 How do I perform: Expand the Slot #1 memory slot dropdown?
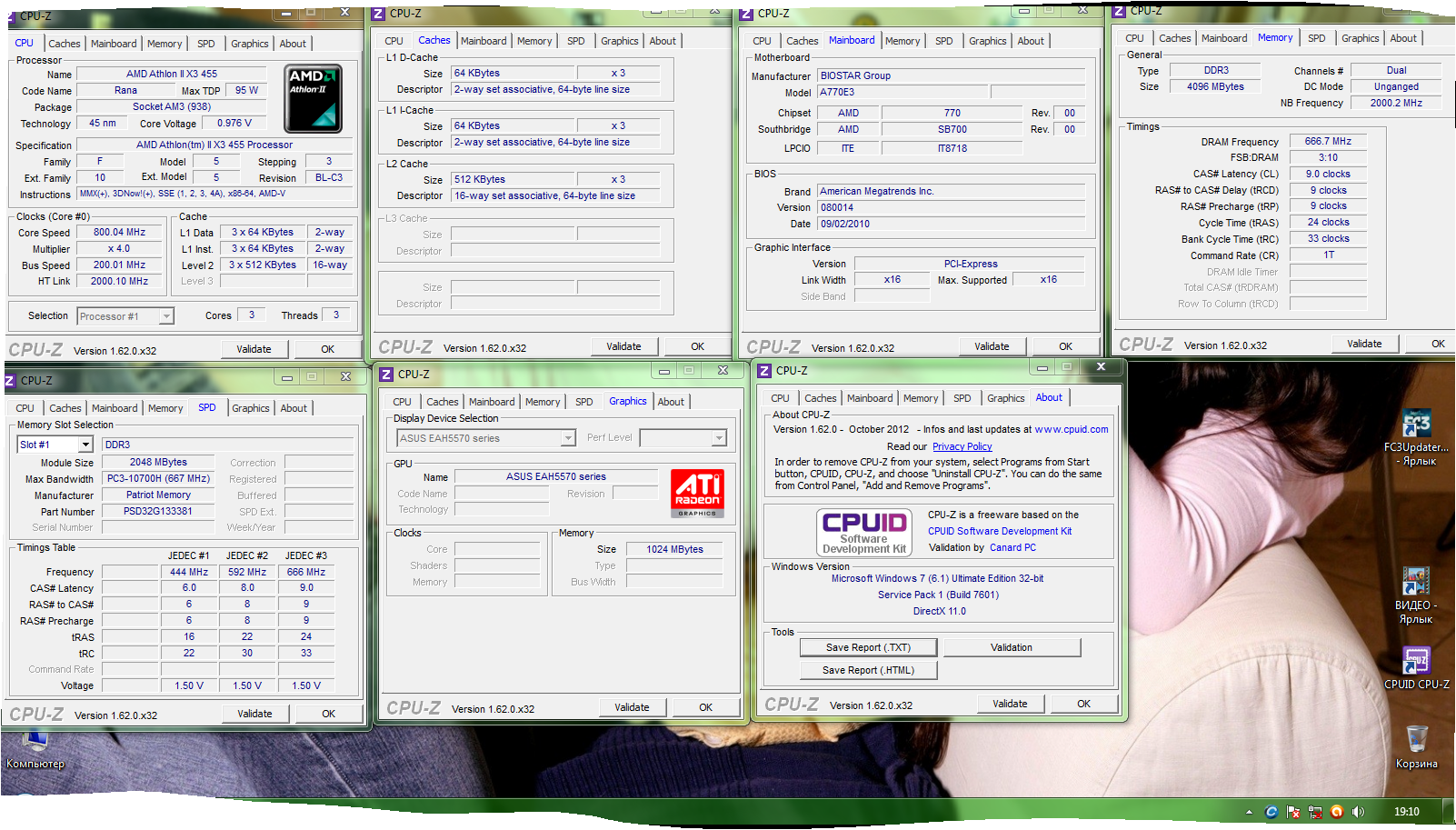tap(85, 445)
